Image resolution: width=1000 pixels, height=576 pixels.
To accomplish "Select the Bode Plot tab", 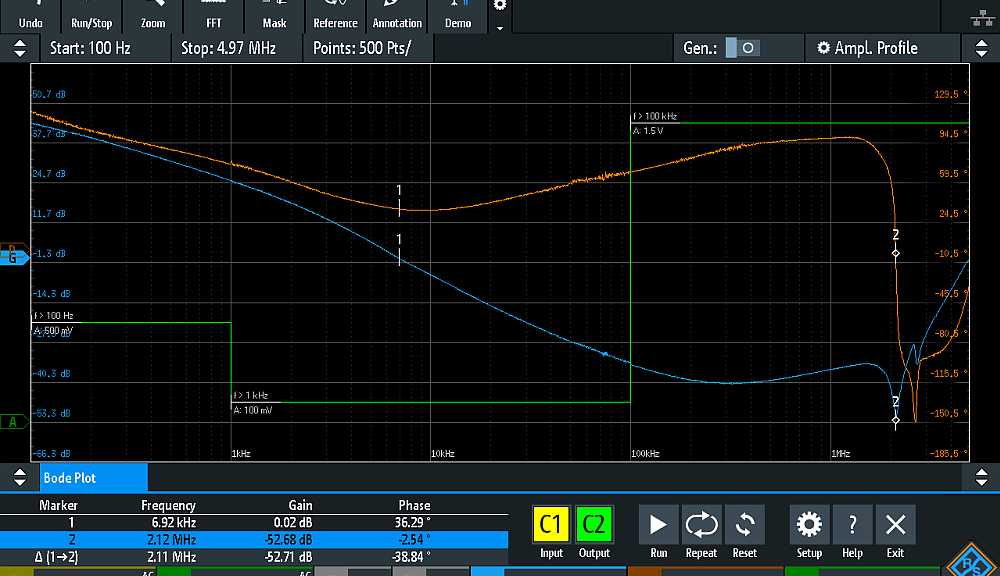I will 92,478.
